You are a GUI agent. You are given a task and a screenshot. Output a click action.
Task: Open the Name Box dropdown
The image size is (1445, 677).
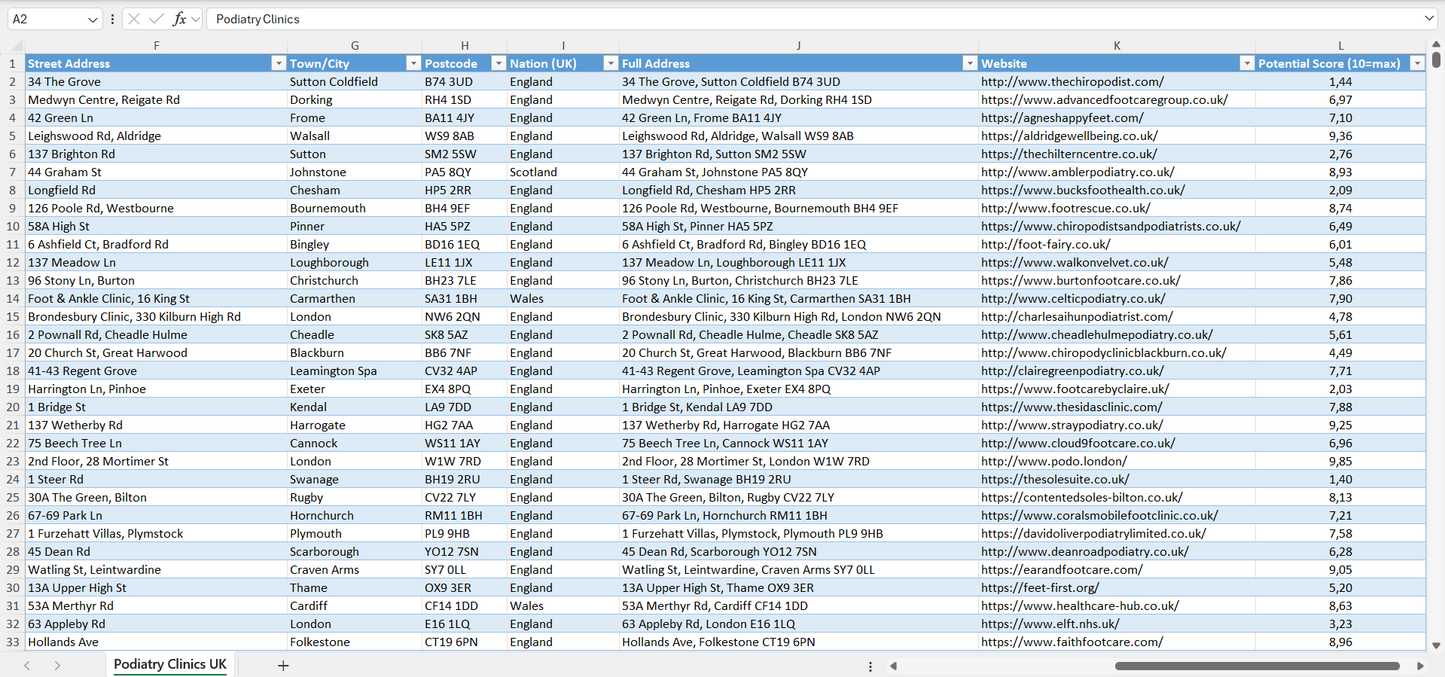[92, 18]
